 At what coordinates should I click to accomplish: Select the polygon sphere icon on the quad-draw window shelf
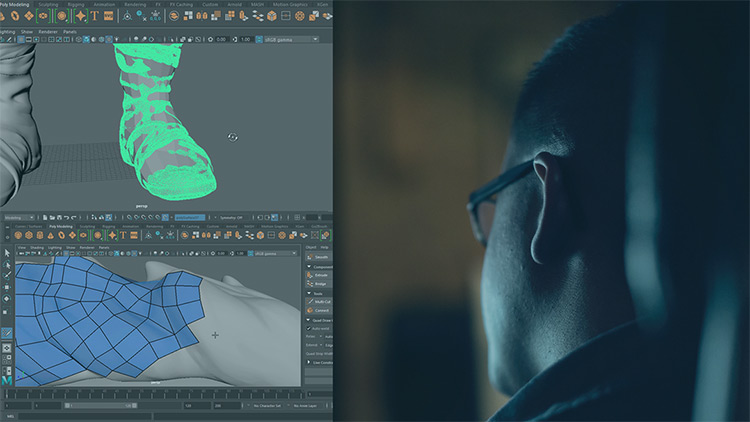point(18,235)
